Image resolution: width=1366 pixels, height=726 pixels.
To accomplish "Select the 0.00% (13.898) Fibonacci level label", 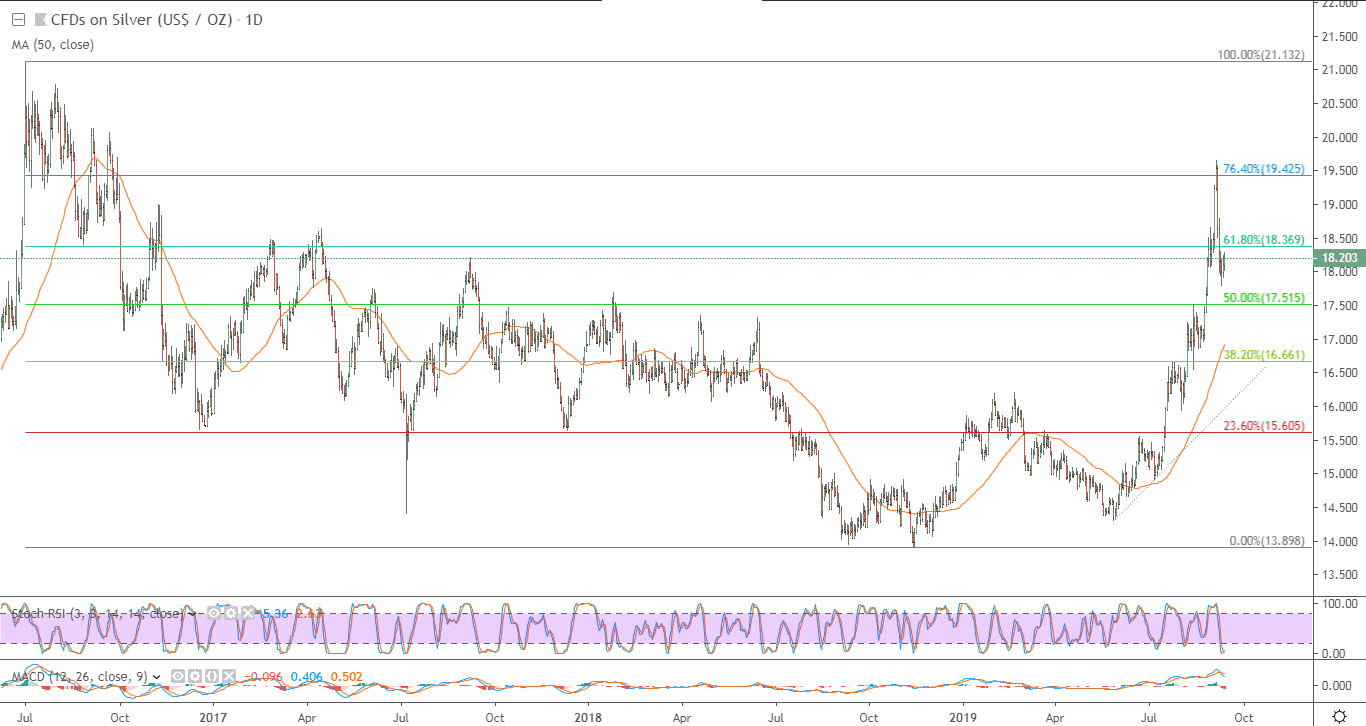I will [x=1267, y=541].
